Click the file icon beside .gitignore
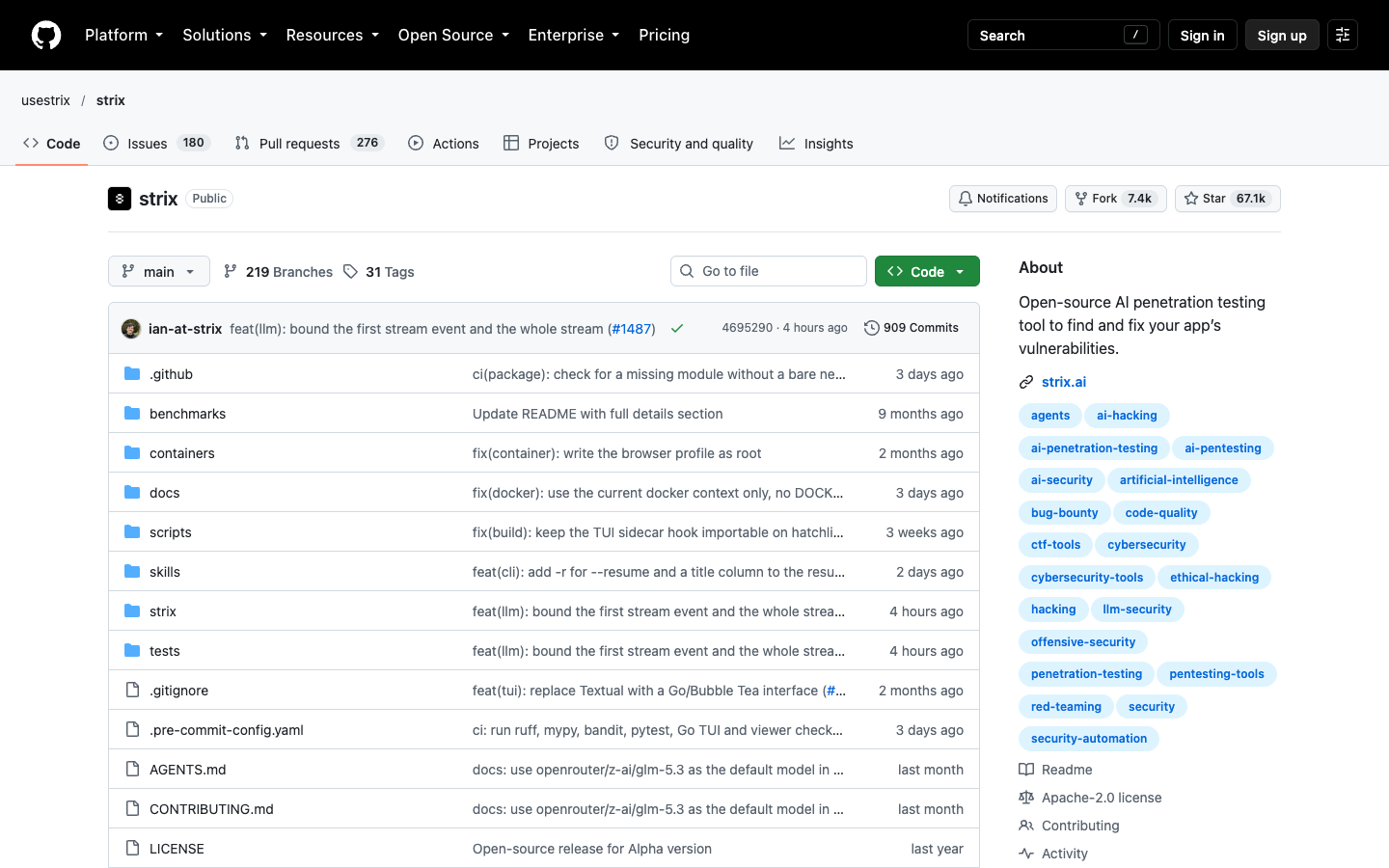Image resolution: width=1389 pixels, height=868 pixels. pyautogui.click(x=132, y=691)
